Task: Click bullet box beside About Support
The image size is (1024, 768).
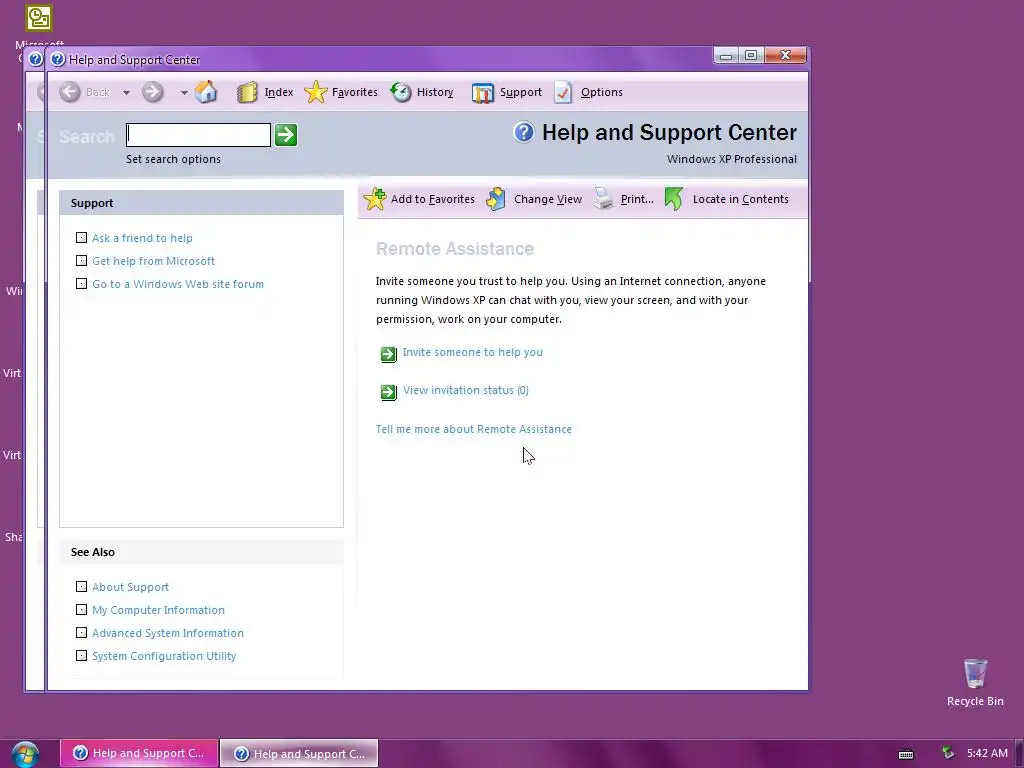Action: pyautogui.click(x=81, y=586)
